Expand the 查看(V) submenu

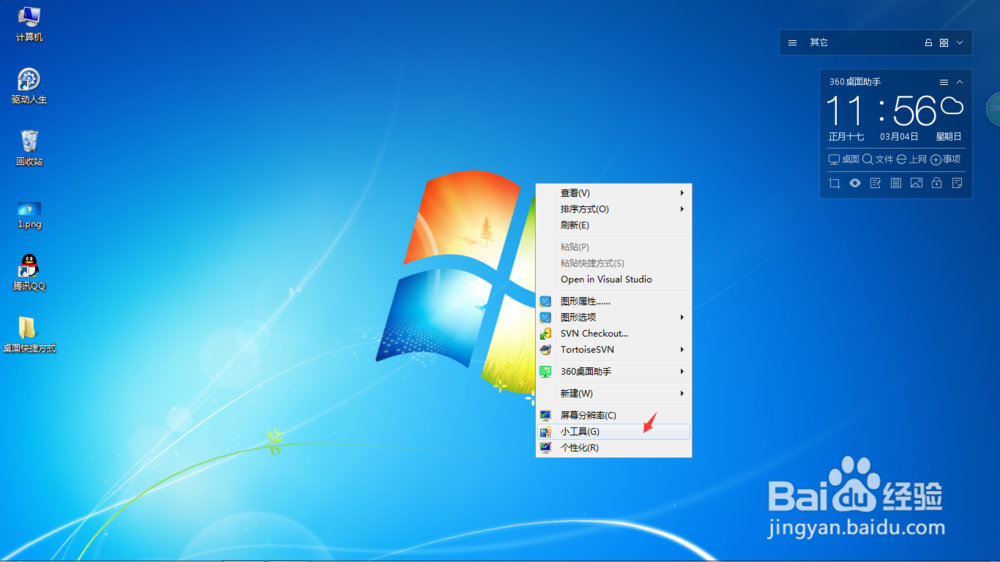614,193
